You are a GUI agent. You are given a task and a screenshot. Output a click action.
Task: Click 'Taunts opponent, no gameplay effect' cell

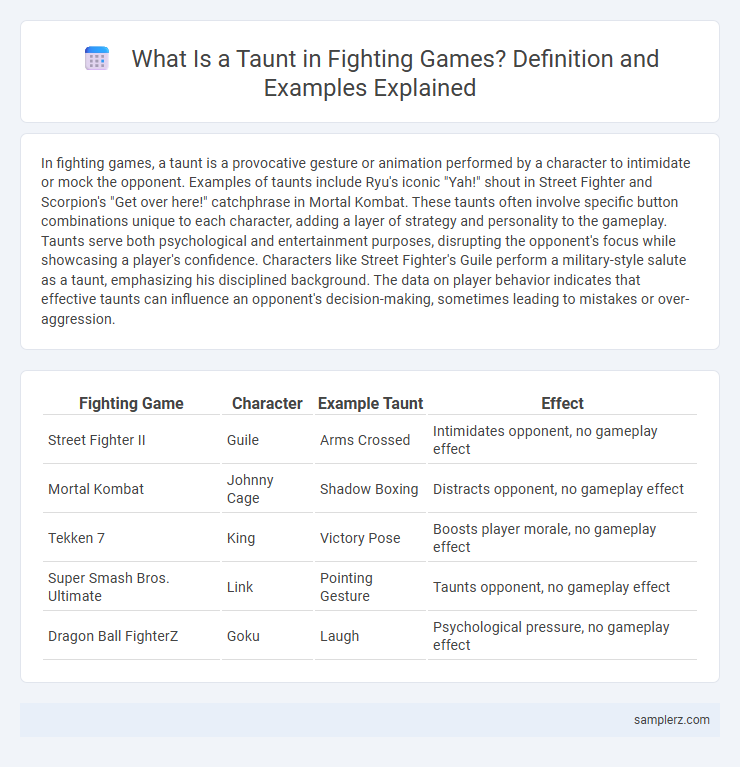pos(562,587)
